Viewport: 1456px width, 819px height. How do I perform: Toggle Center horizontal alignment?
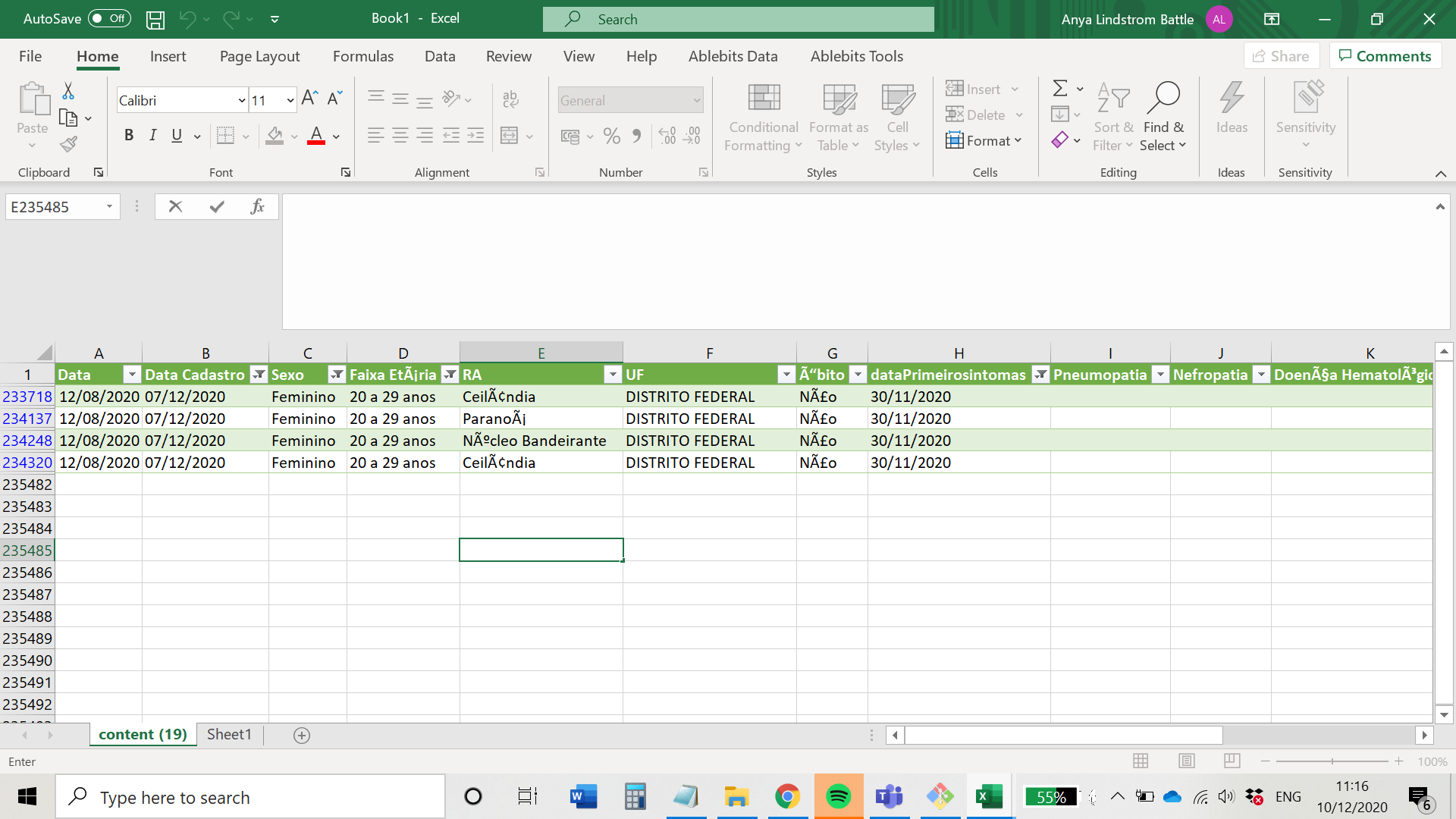point(400,136)
